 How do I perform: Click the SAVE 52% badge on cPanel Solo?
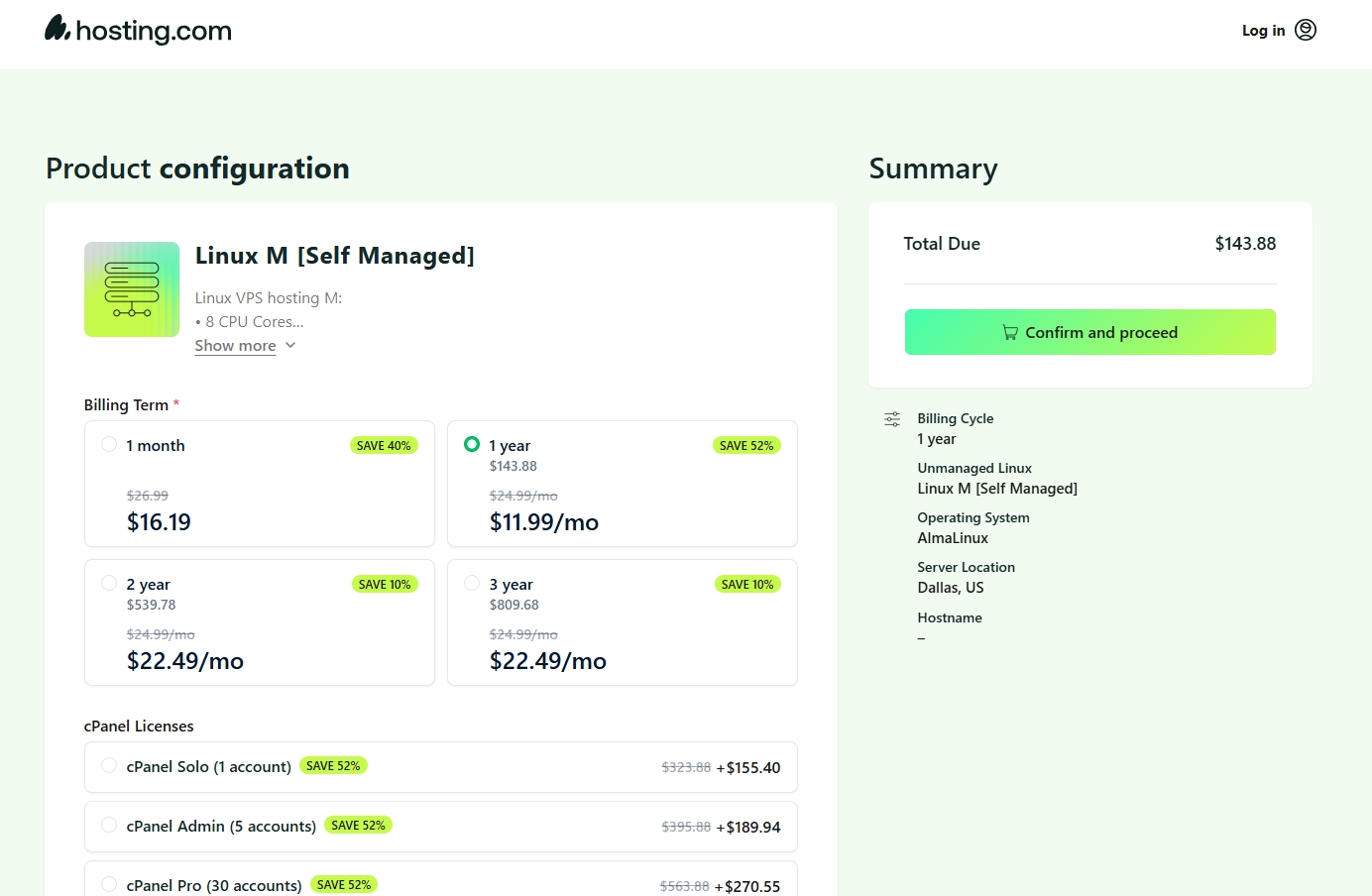pos(333,766)
